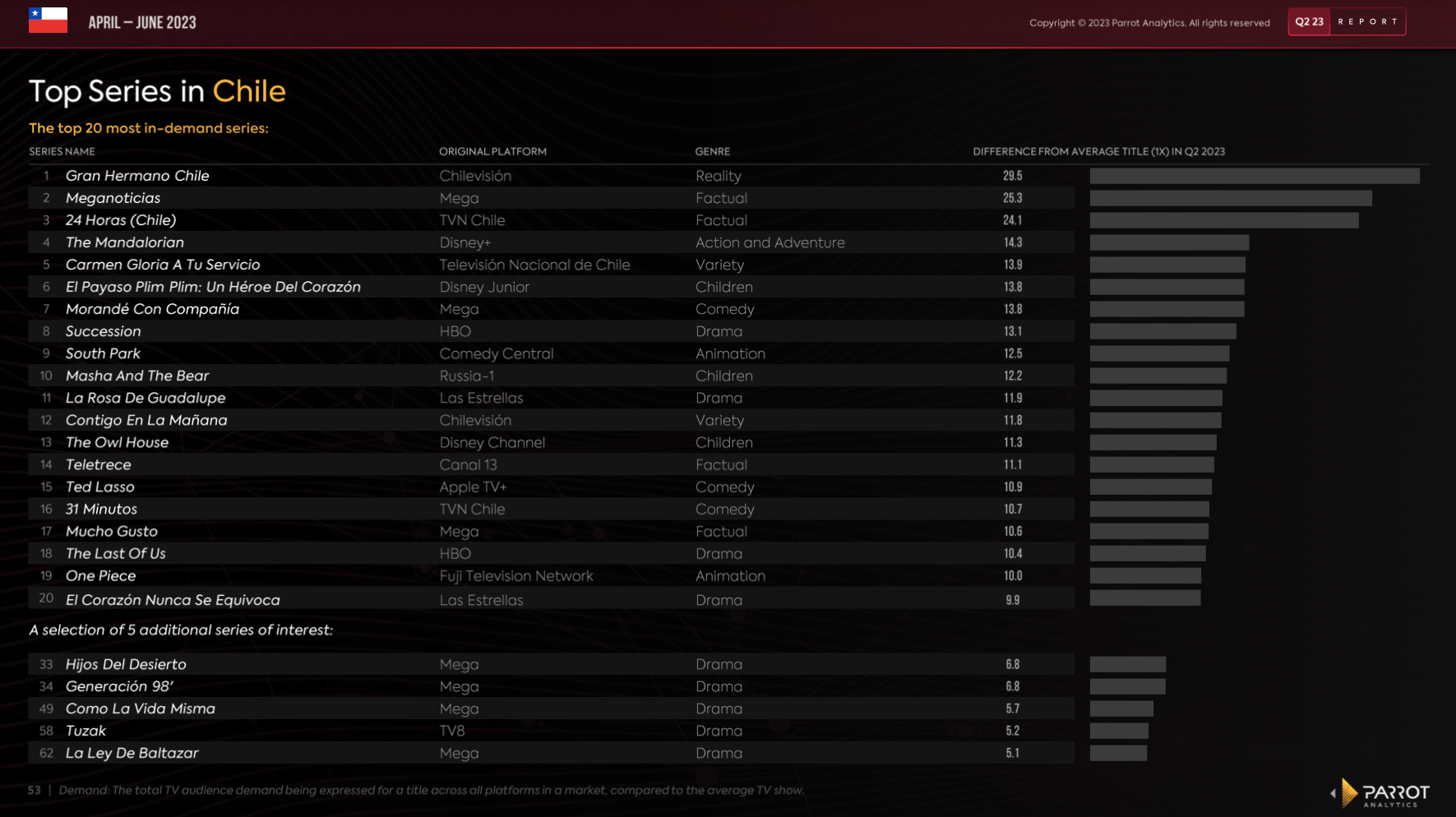The image size is (1456, 817).
Task: Click the 'Disney Channel' platform cell
Action: (492, 442)
